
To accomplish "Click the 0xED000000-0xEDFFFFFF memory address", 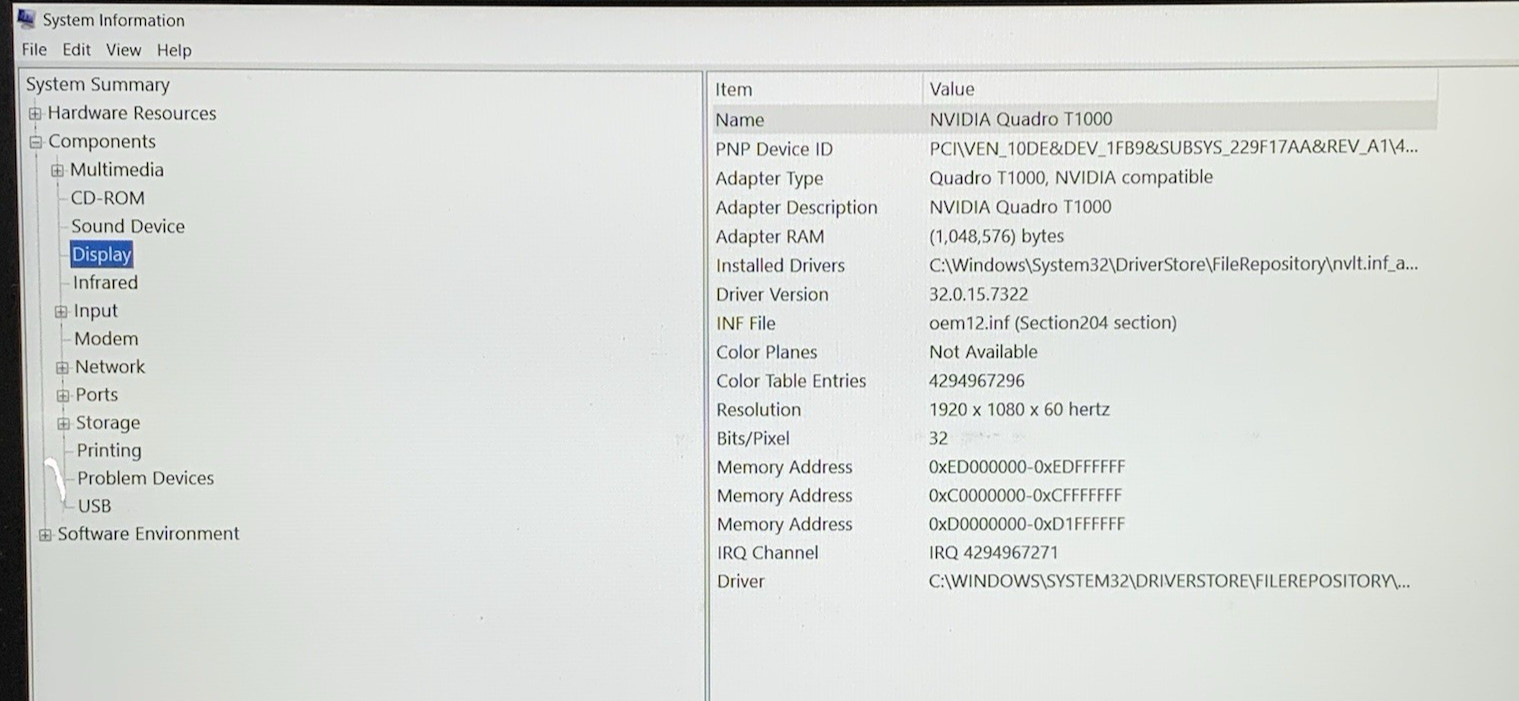I will point(1027,467).
